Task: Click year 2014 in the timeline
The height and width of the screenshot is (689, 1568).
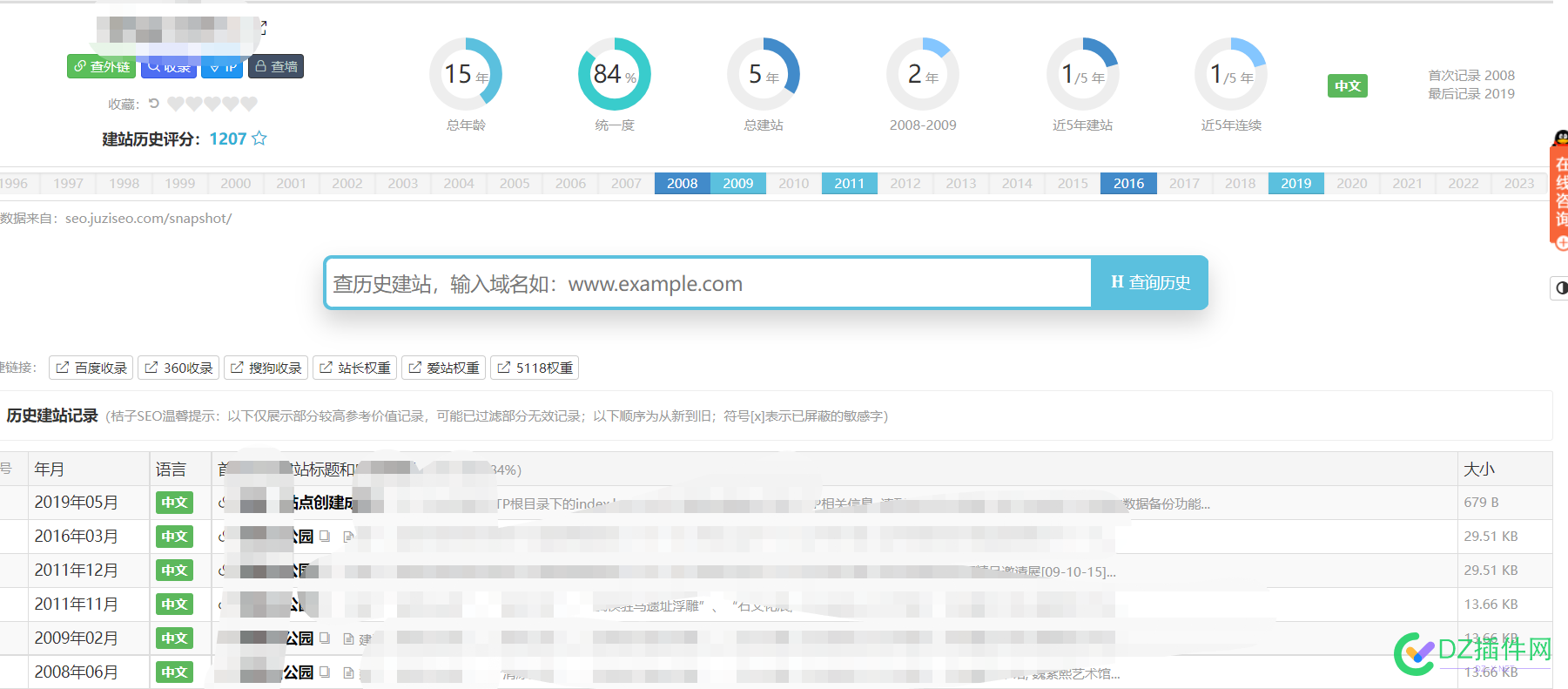Action: tap(1017, 183)
